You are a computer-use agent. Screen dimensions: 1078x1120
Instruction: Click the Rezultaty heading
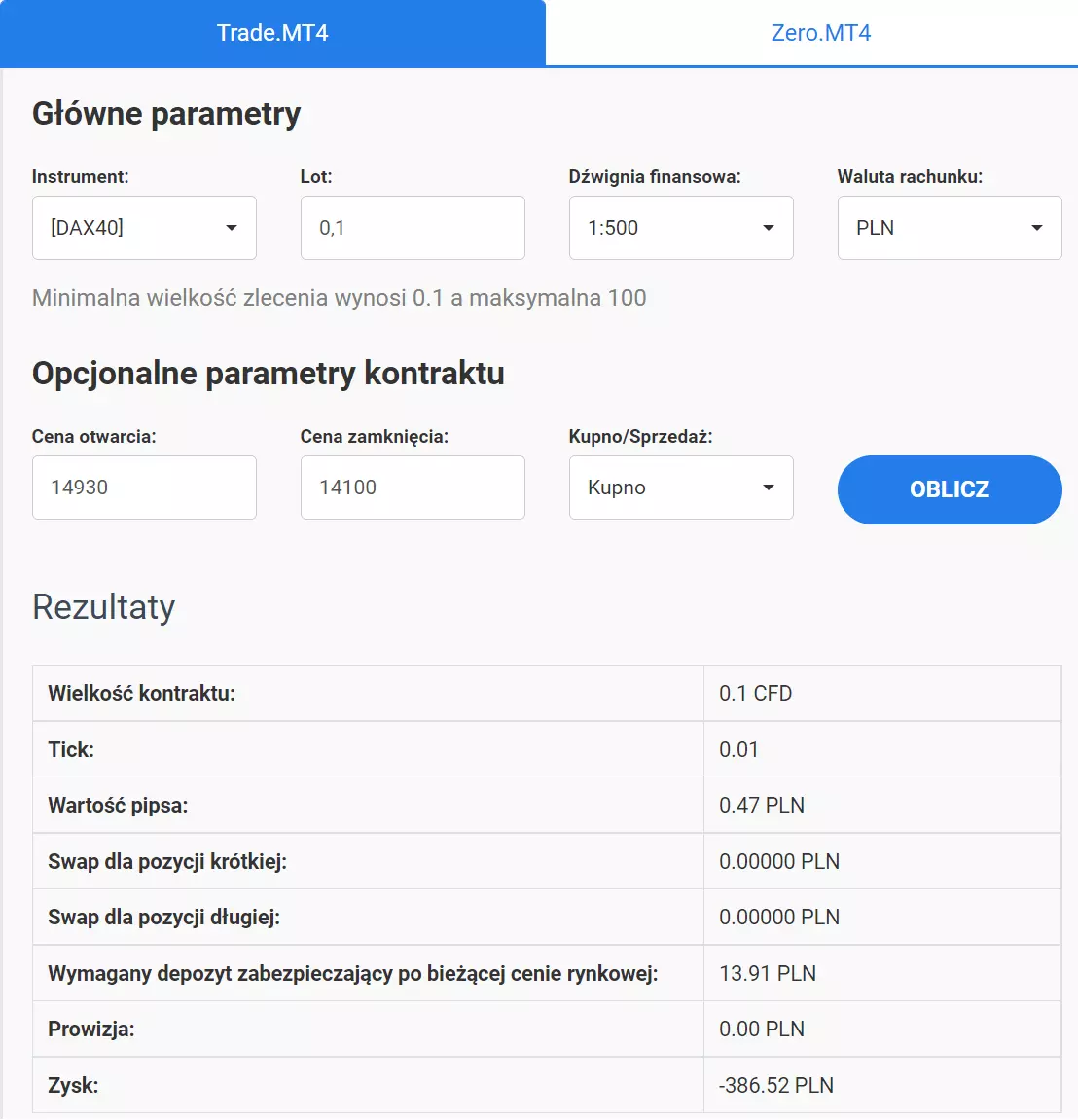(103, 608)
